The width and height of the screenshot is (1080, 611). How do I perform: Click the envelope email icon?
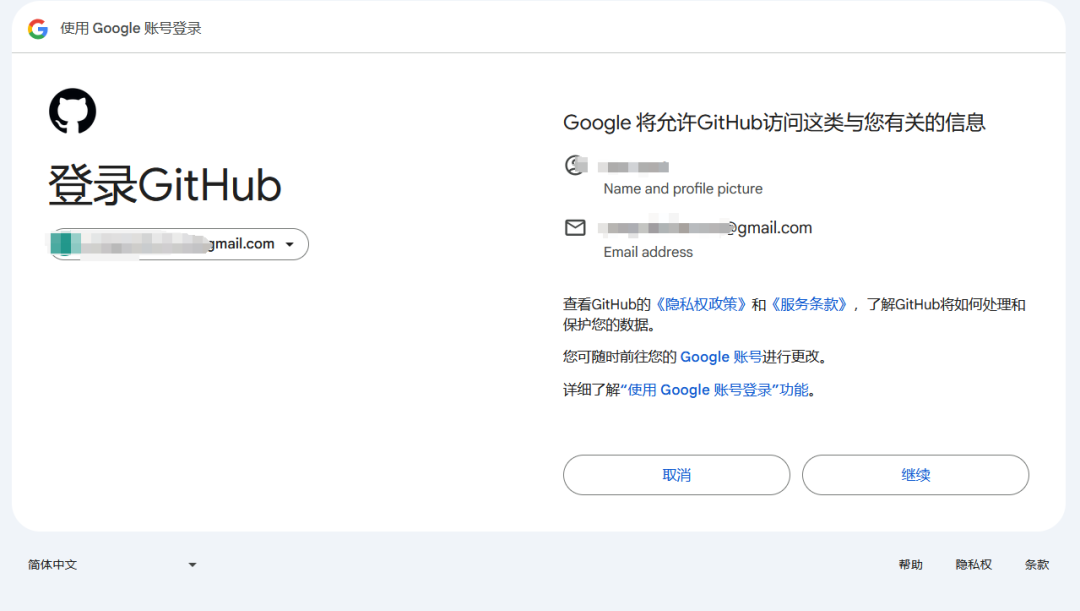575,227
